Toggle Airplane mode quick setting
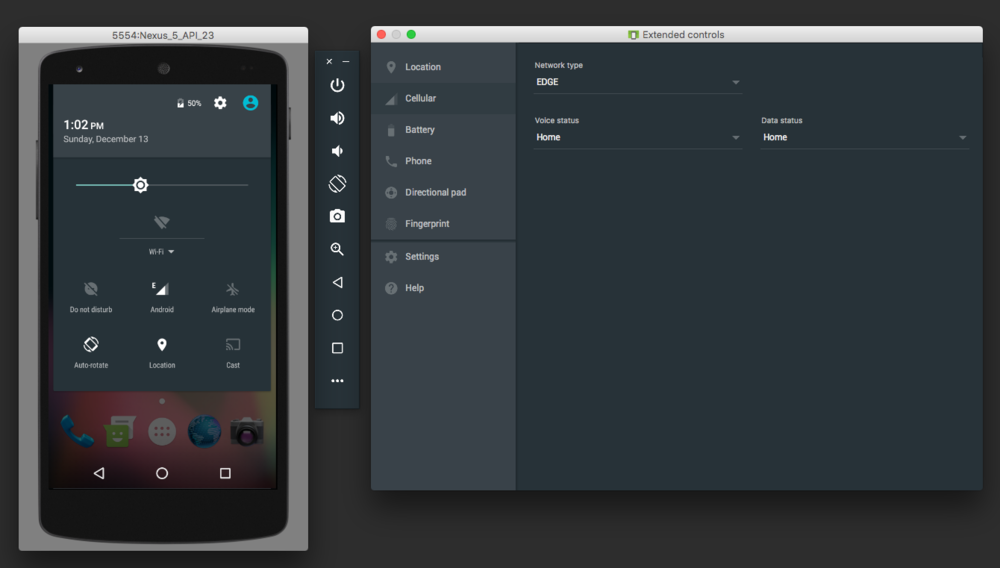This screenshot has width=1000, height=568. [x=232, y=290]
